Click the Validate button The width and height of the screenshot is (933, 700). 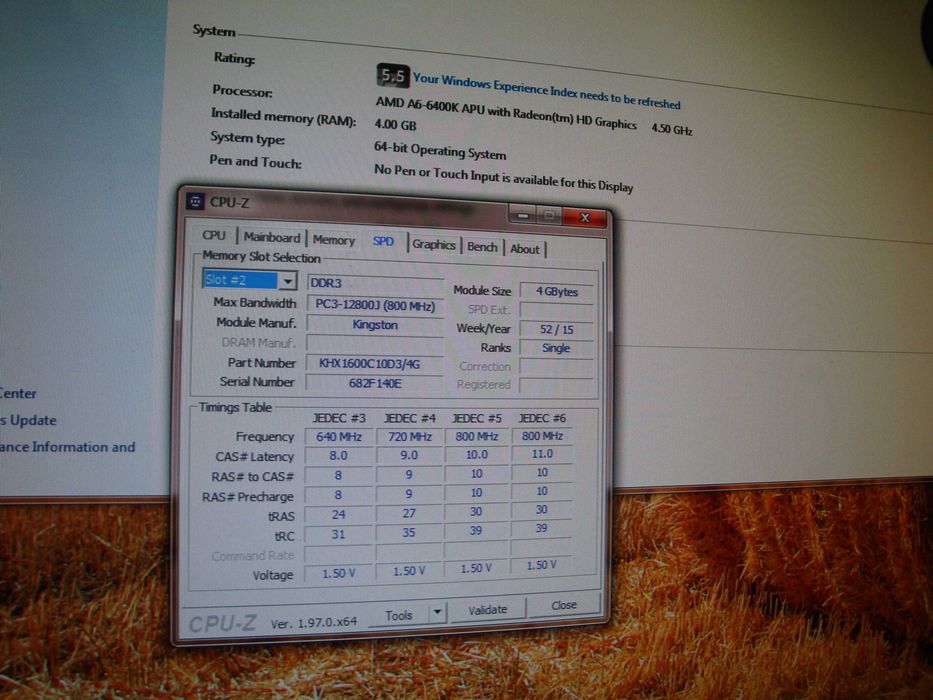coord(487,610)
